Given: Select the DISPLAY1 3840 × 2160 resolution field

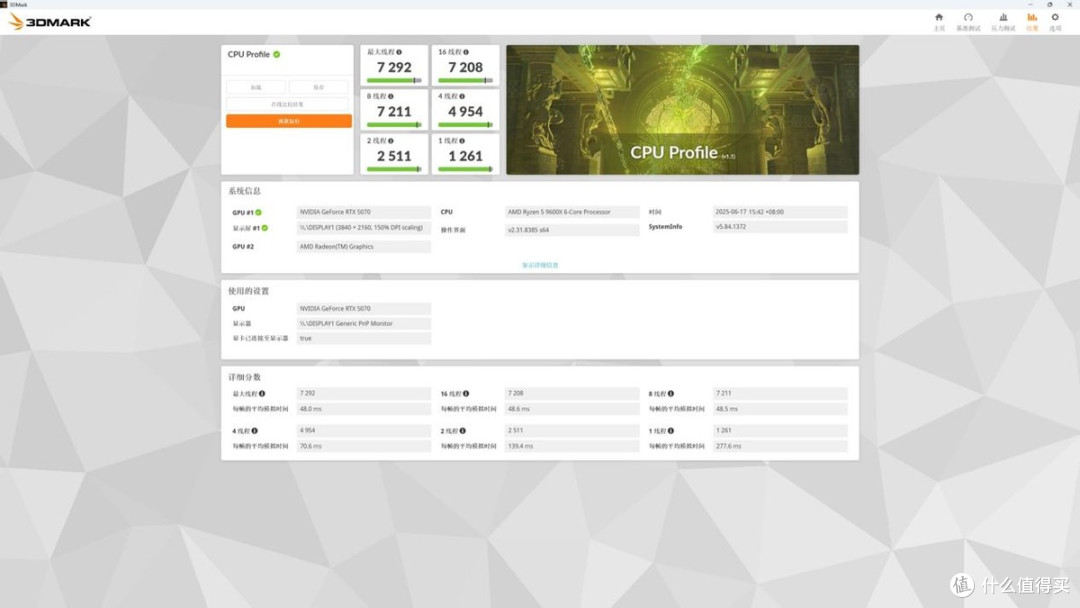Looking at the screenshot, I should (x=364, y=228).
